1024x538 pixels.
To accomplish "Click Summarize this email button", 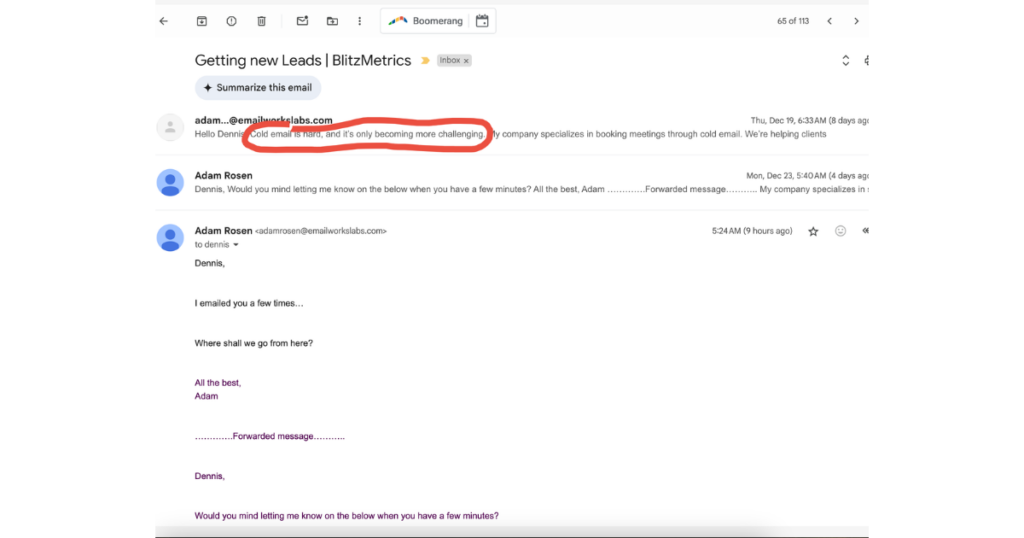I will [x=257, y=87].
